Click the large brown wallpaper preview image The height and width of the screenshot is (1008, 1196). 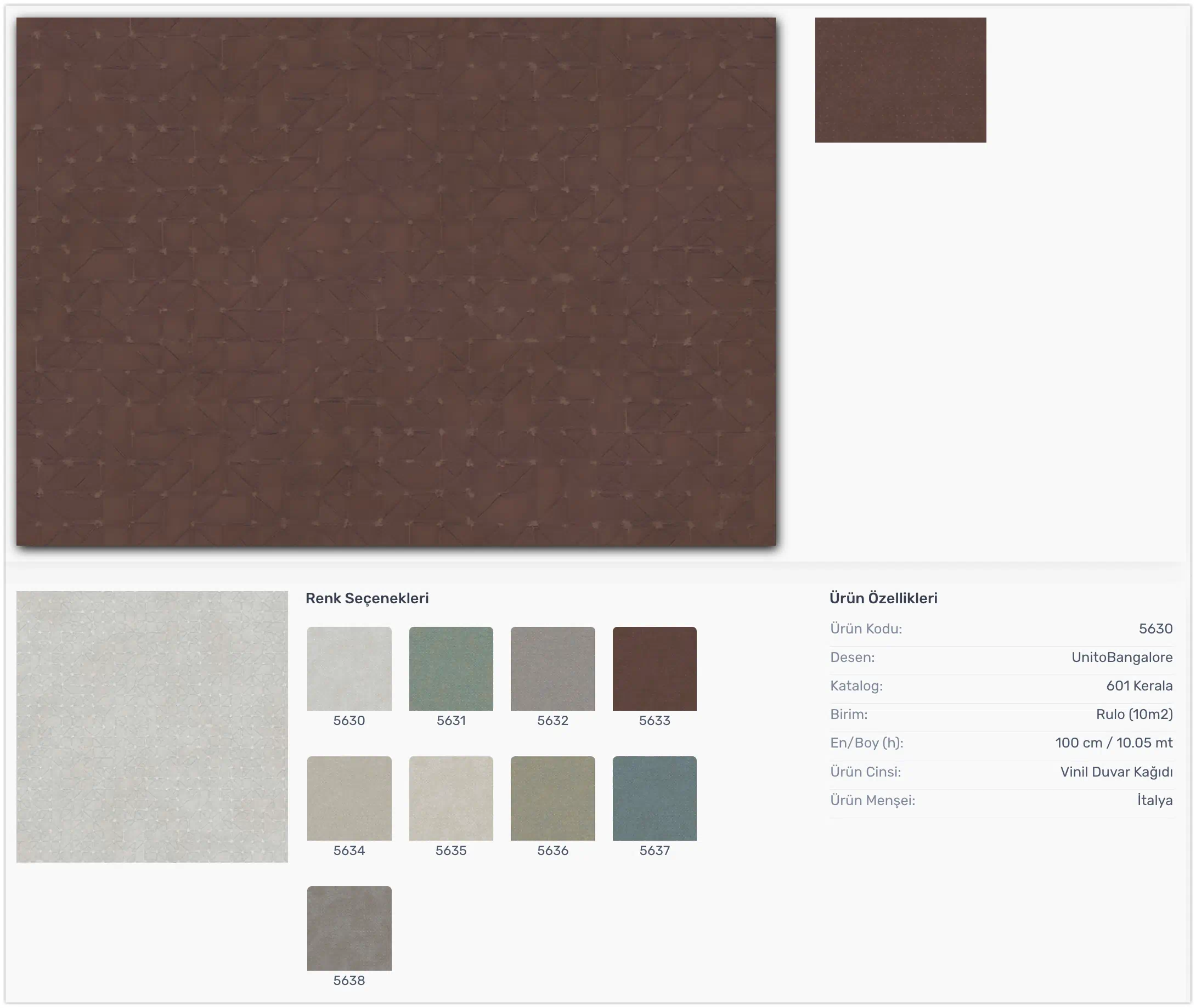coord(396,281)
